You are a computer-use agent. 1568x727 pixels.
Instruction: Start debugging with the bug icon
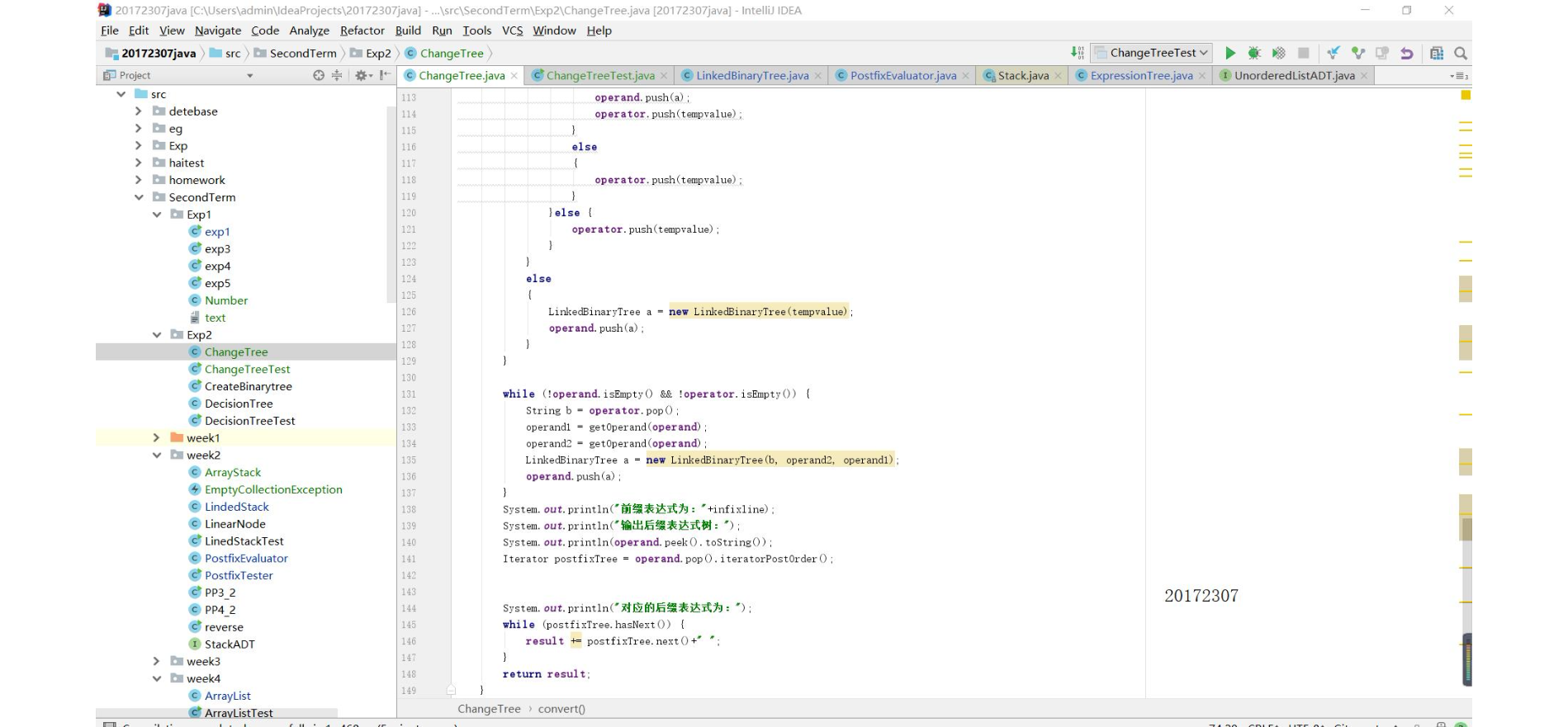[x=1254, y=53]
